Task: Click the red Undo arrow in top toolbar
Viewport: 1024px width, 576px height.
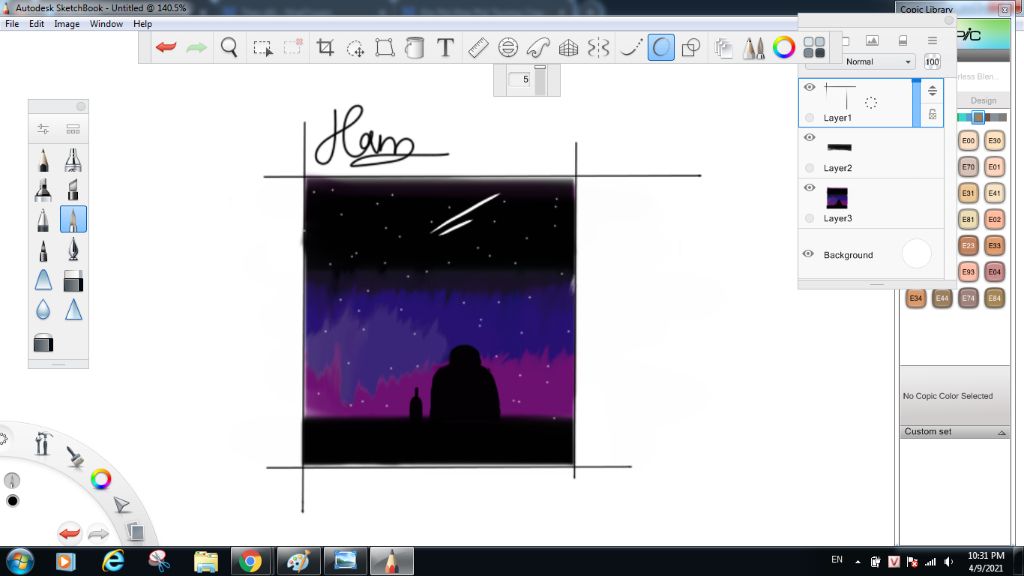Action: pos(166,47)
